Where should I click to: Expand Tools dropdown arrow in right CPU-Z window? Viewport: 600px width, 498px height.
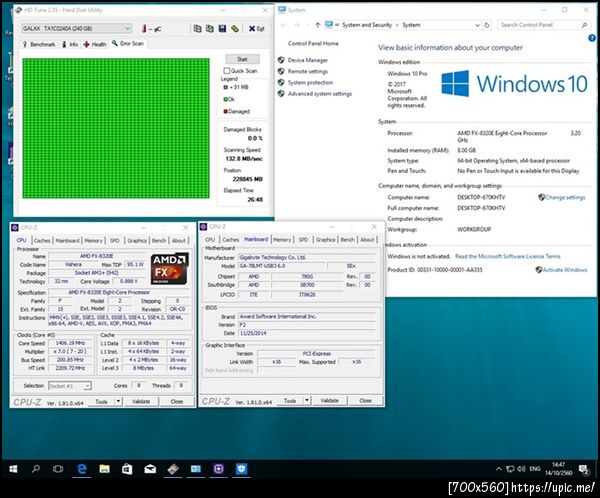(307, 400)
